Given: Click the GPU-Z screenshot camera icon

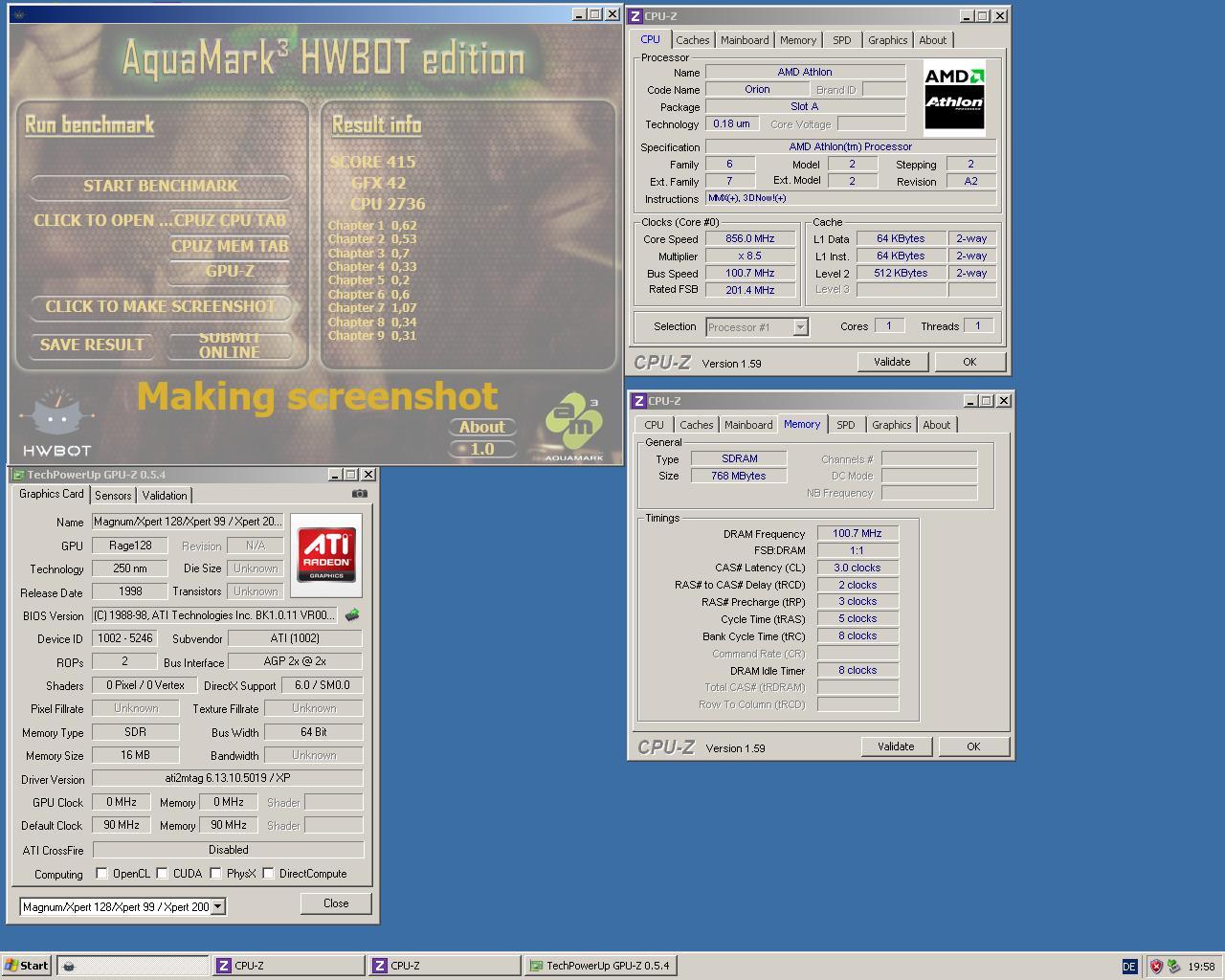Looking at the screenshot, I should [x=359, y=494].
